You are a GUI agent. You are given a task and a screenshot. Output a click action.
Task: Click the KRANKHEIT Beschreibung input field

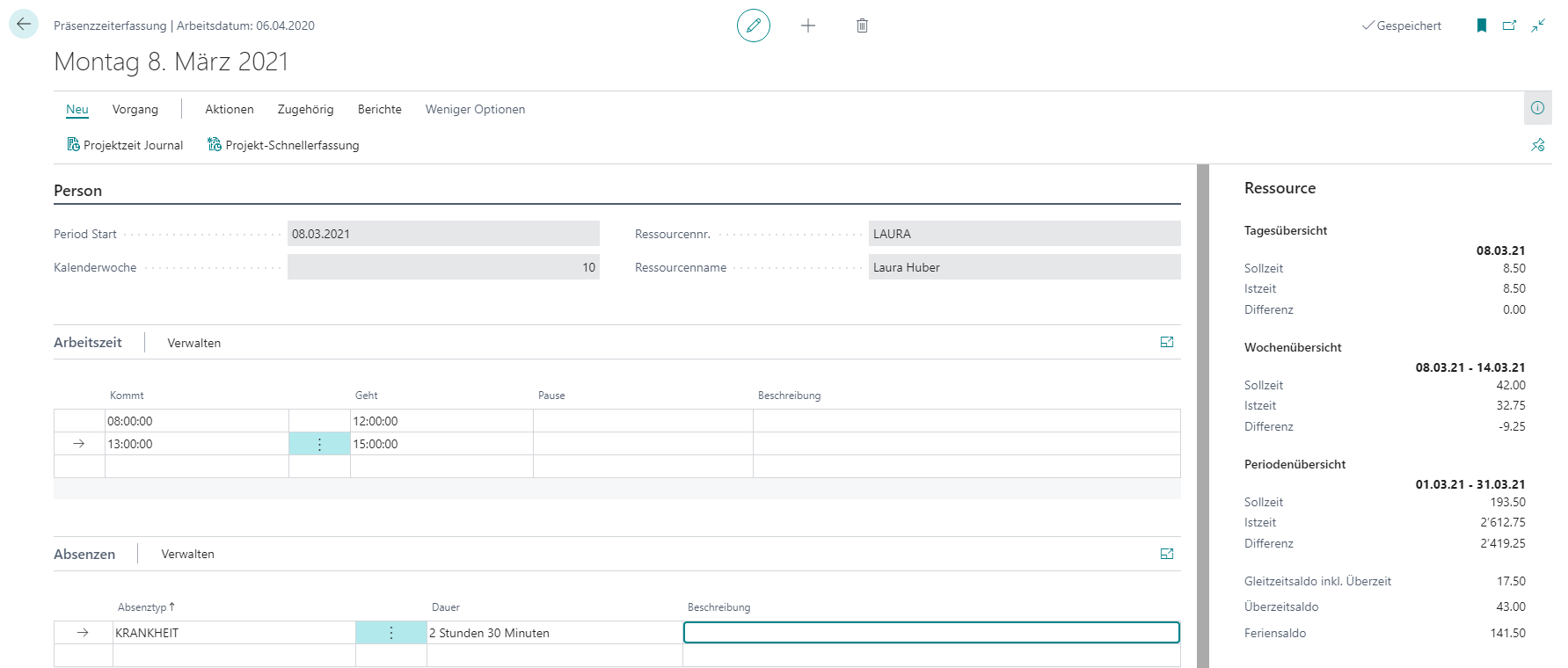(931, 633)
